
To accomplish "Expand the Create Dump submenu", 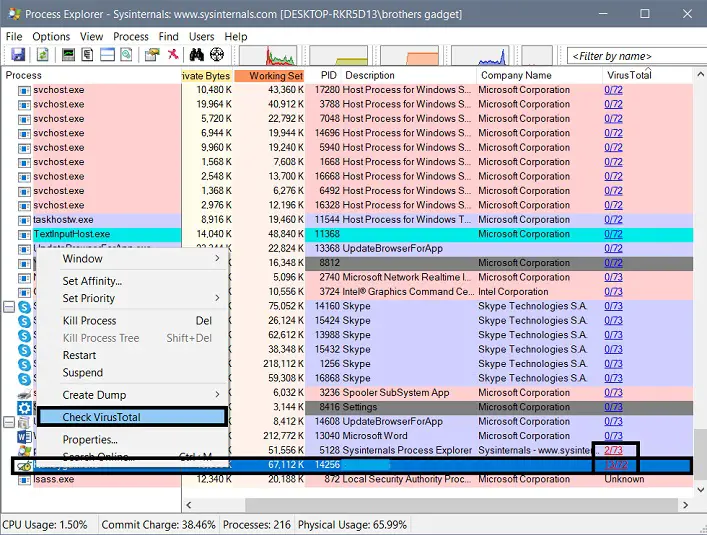I will coord(141,395).
